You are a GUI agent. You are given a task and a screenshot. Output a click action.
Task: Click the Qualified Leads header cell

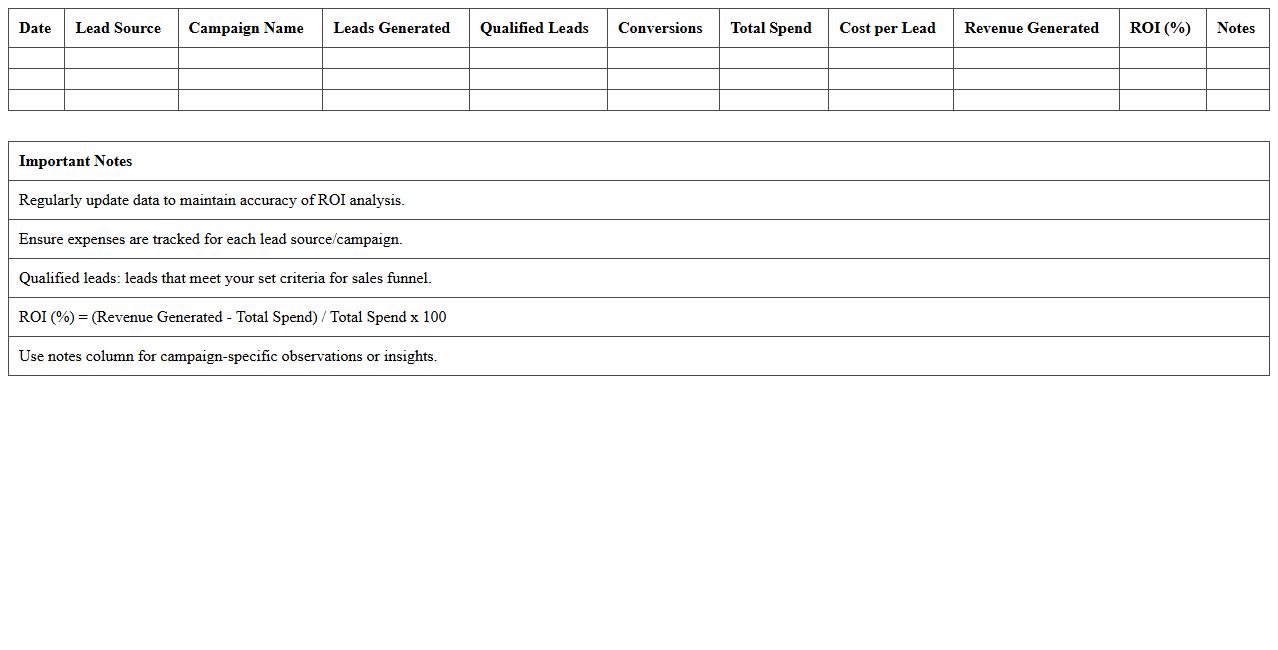point(534,28)
